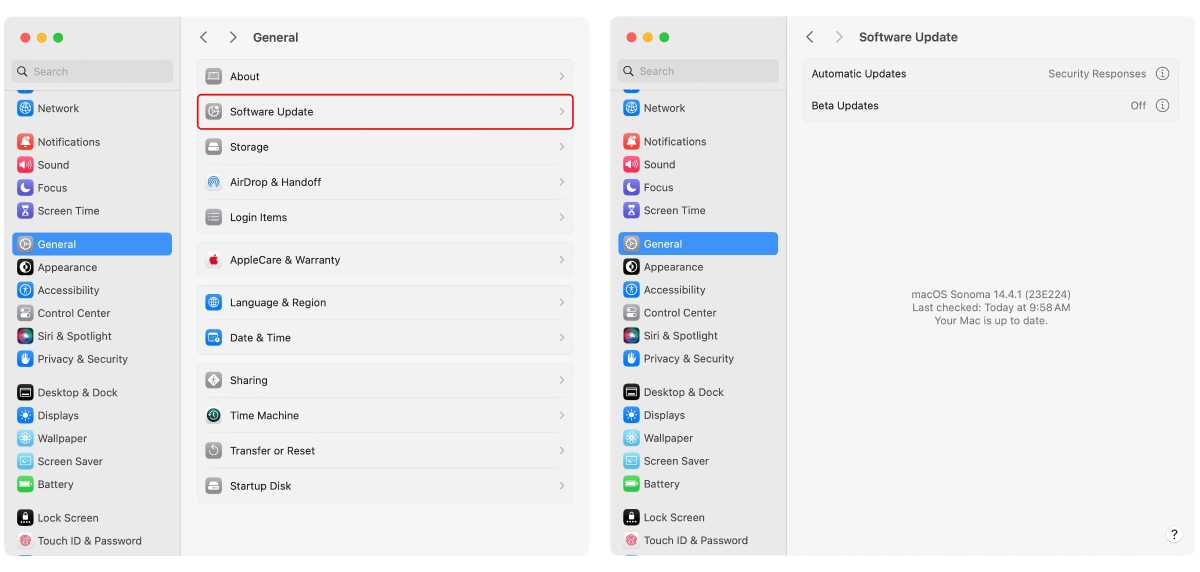Click the Date & Time icon
The image size is (1200, 572).
tap(213, 337)
